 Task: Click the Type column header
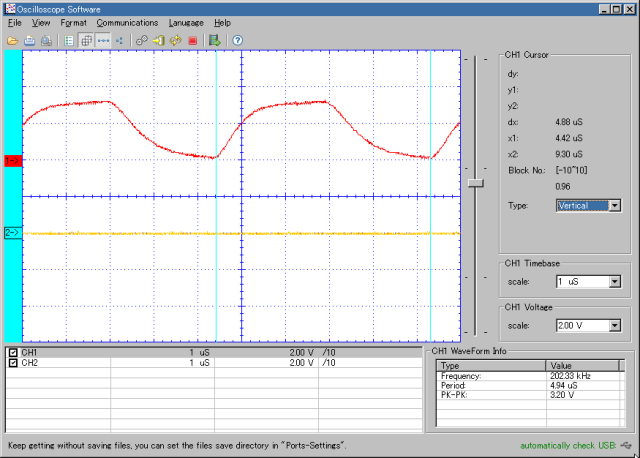click(x=491, y=365)
